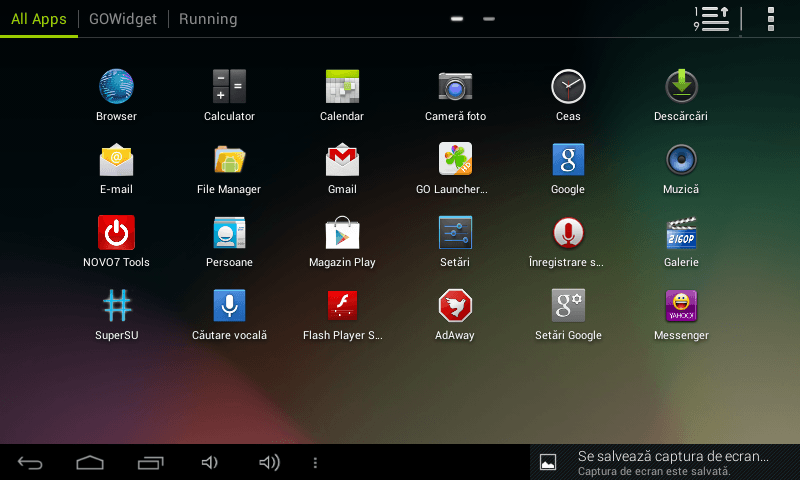Open Magazin Play store
The width and height of the screenshot is (800, 480).
(x=342, y=233)
